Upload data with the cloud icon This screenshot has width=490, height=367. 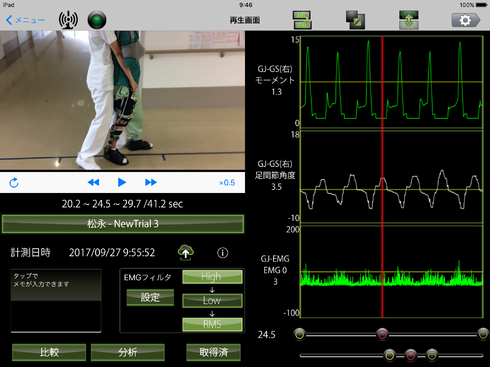pyautogui.click(x=186, y=252)
